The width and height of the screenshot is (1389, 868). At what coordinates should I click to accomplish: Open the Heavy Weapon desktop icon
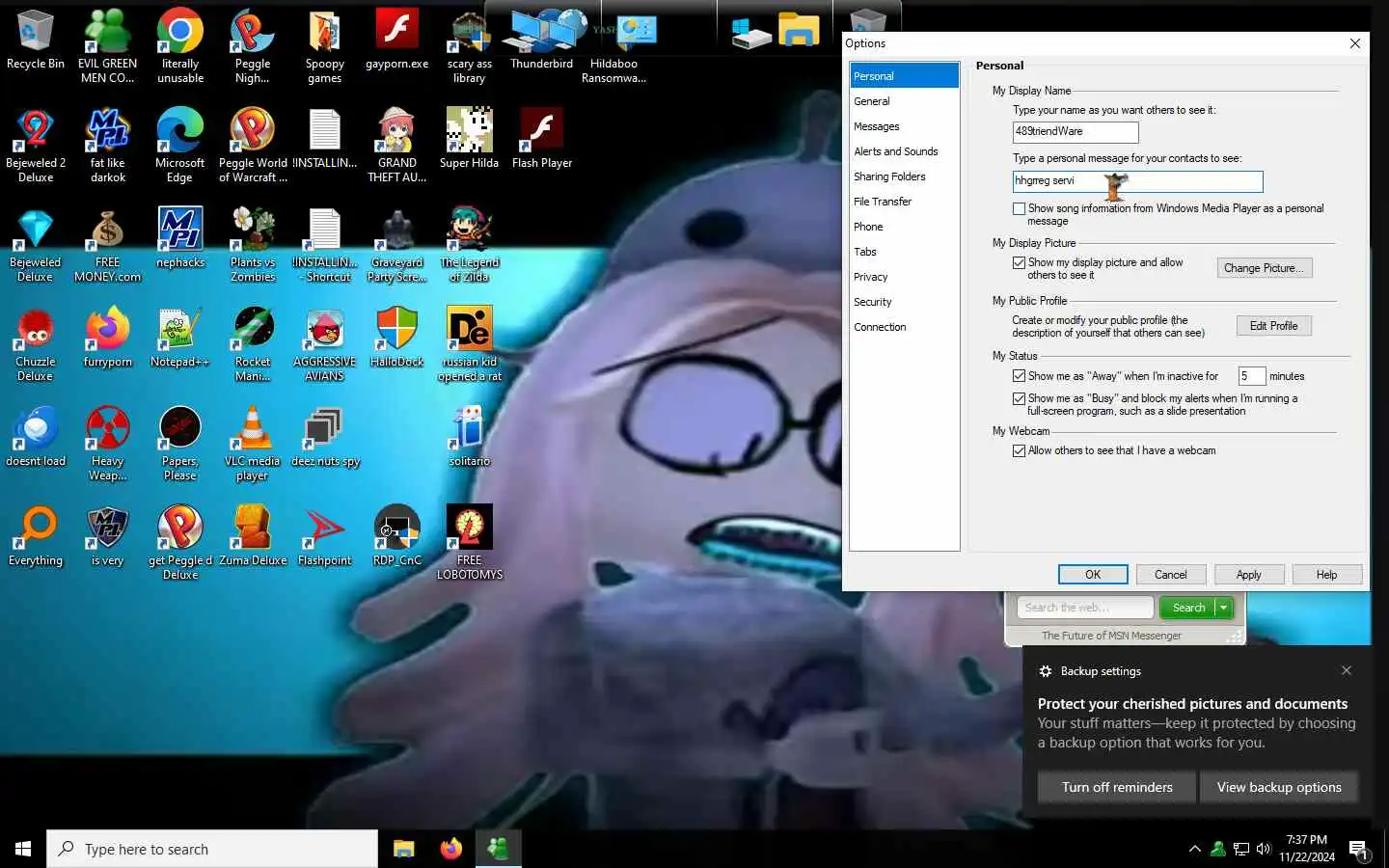tap(108, 443)
